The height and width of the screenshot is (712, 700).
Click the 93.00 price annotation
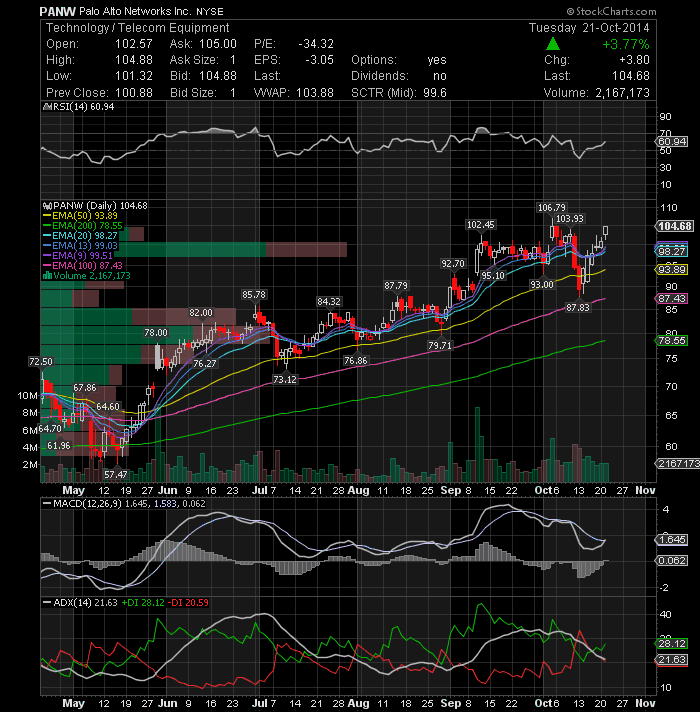pos(542,284)
